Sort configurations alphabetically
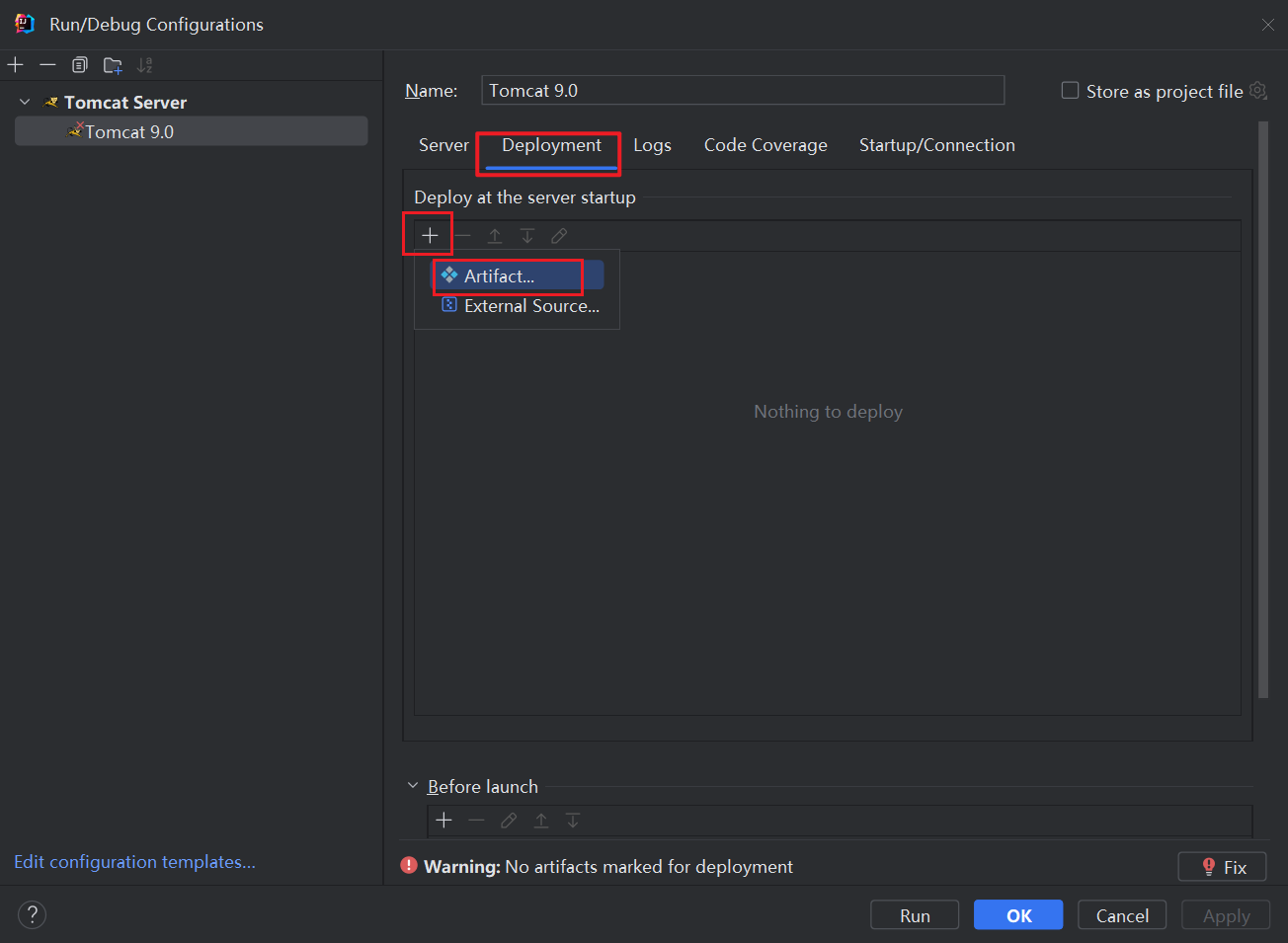Image resolution: width=1288 pixels, height=943 pixels. [145, 65]
